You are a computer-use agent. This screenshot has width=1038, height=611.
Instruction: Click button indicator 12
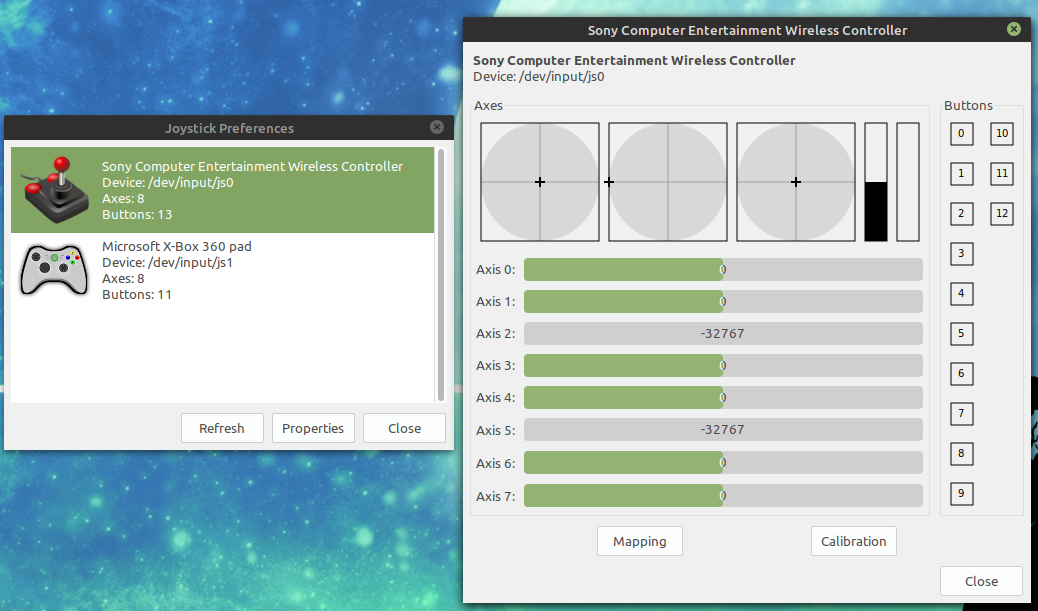click(1002, 214)
